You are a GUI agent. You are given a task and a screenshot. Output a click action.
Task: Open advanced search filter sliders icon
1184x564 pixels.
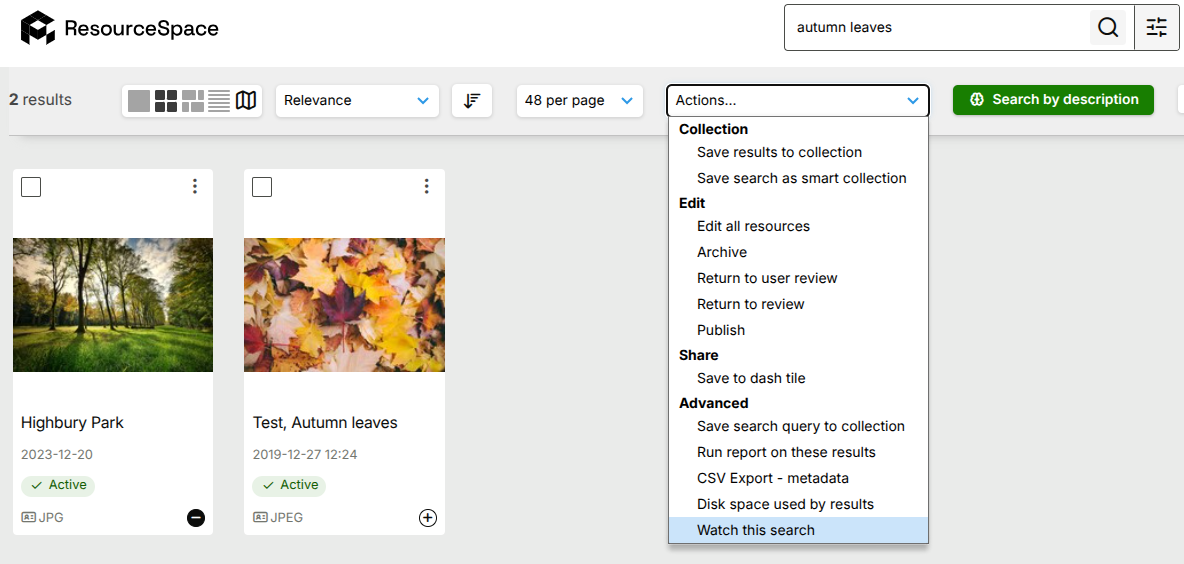(1157, 28)
